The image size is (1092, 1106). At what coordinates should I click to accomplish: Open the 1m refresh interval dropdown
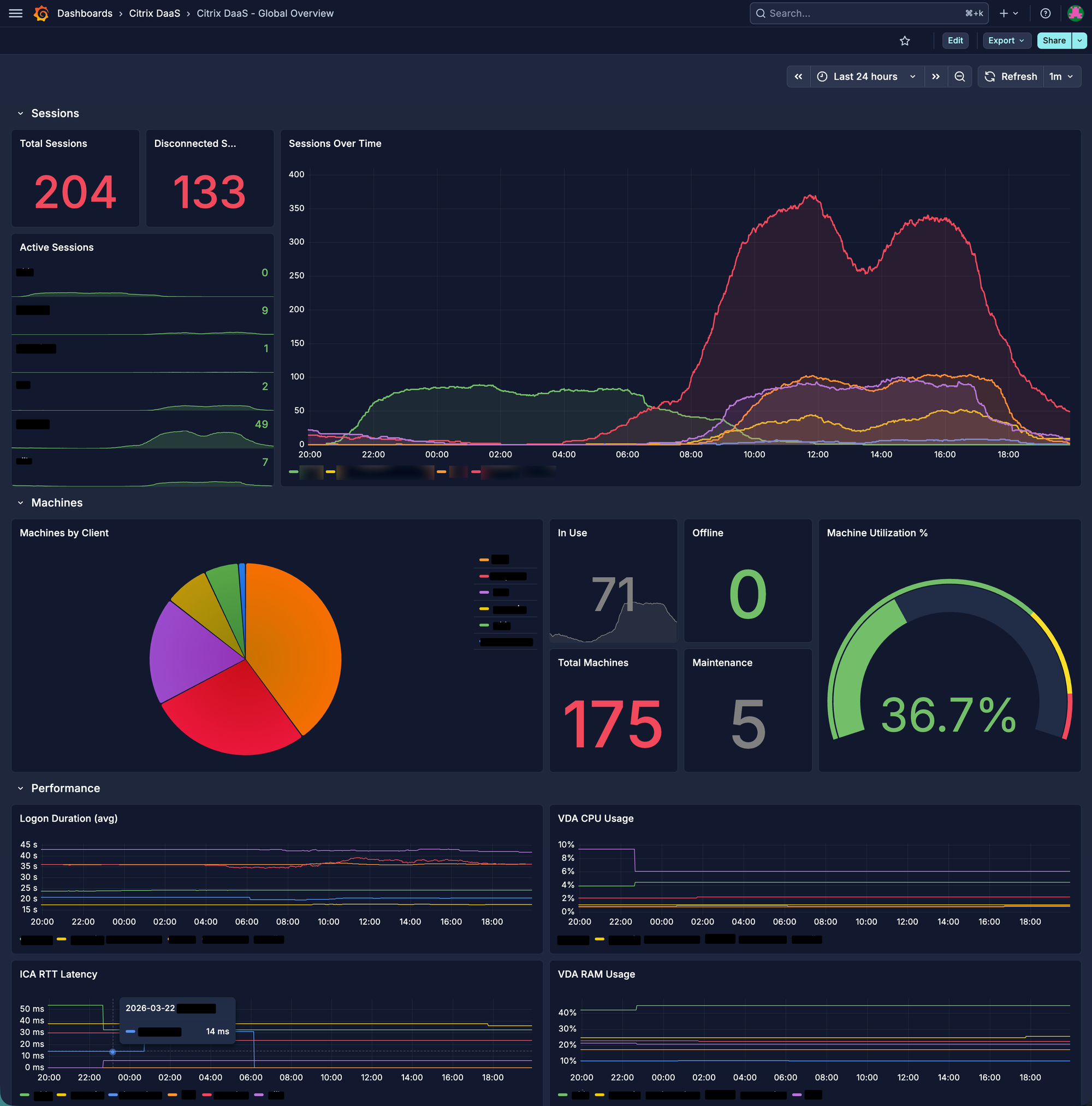pyautogui.click(x=1061, y=76)
